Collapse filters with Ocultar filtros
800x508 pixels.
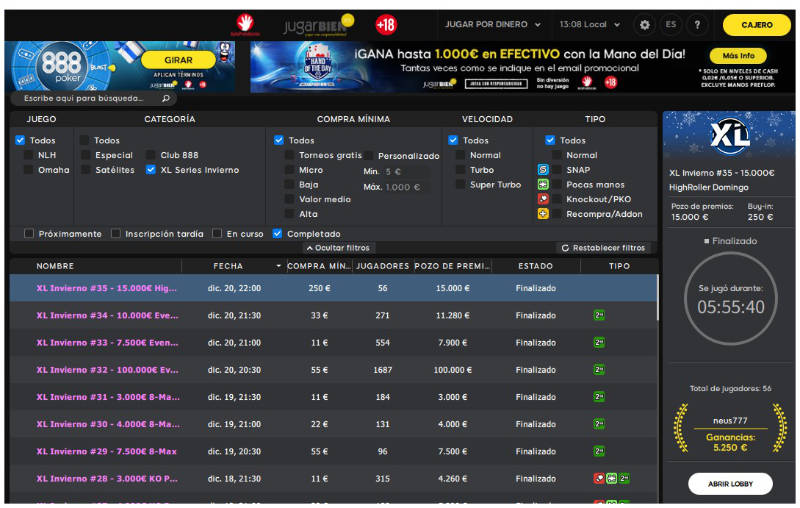[338, 248]
